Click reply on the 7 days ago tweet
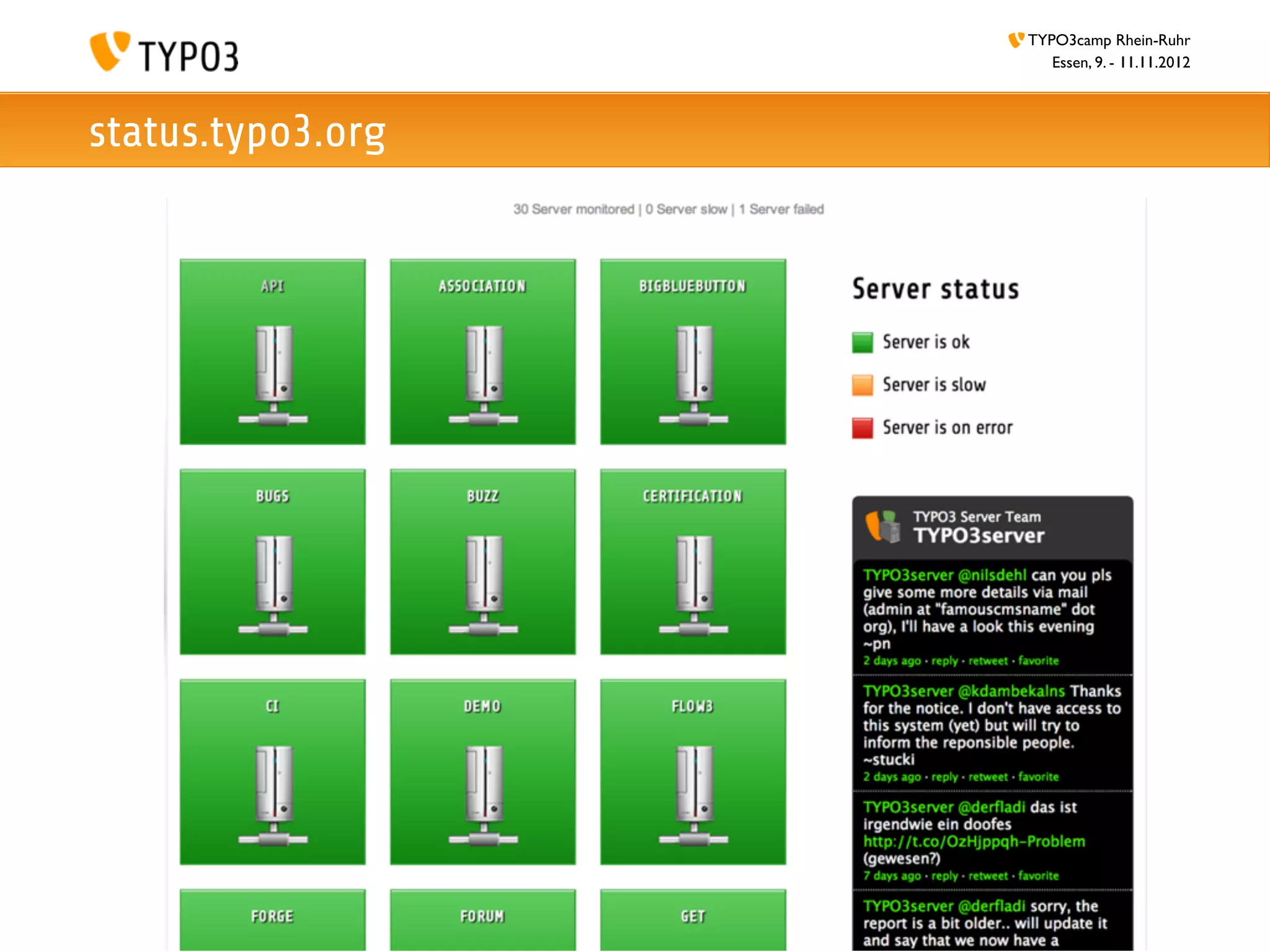Screen dimensions: 1270x952 pos(945,876)
